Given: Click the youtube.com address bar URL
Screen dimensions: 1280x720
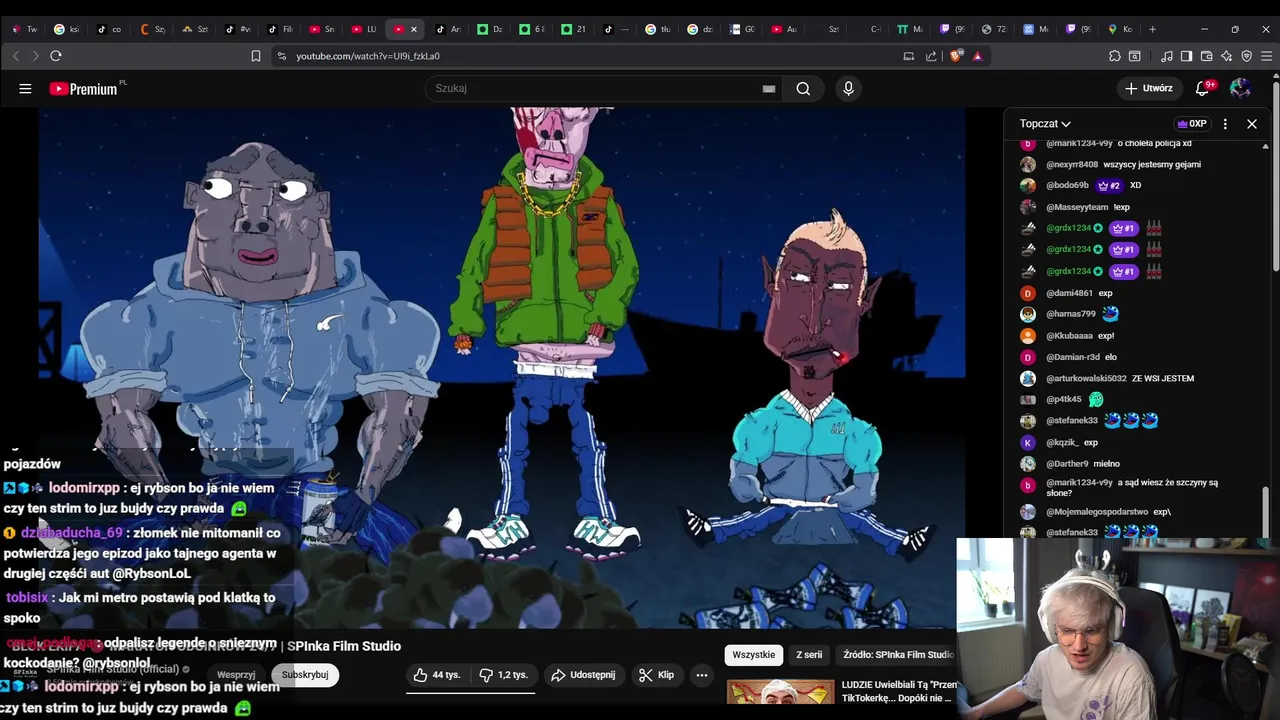Looking at the screenshot, I should click(368, 56).
